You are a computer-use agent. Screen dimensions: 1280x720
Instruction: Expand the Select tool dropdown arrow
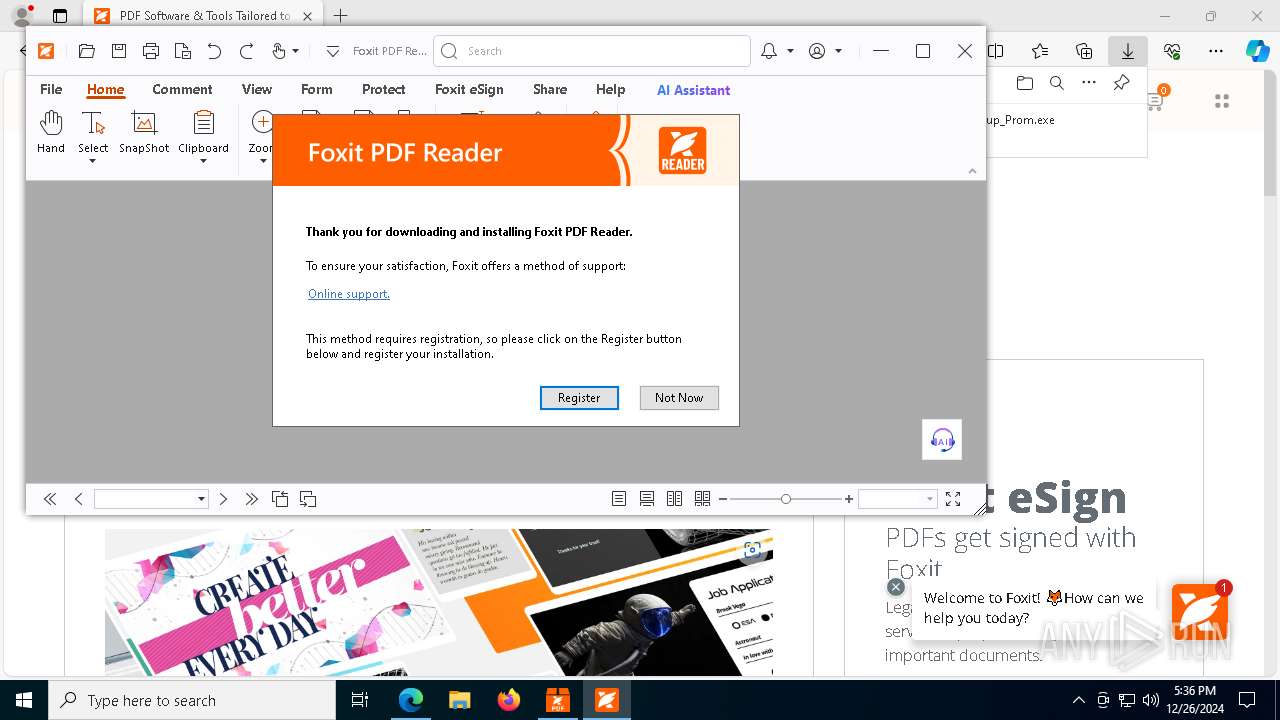(x=93, y=161)
